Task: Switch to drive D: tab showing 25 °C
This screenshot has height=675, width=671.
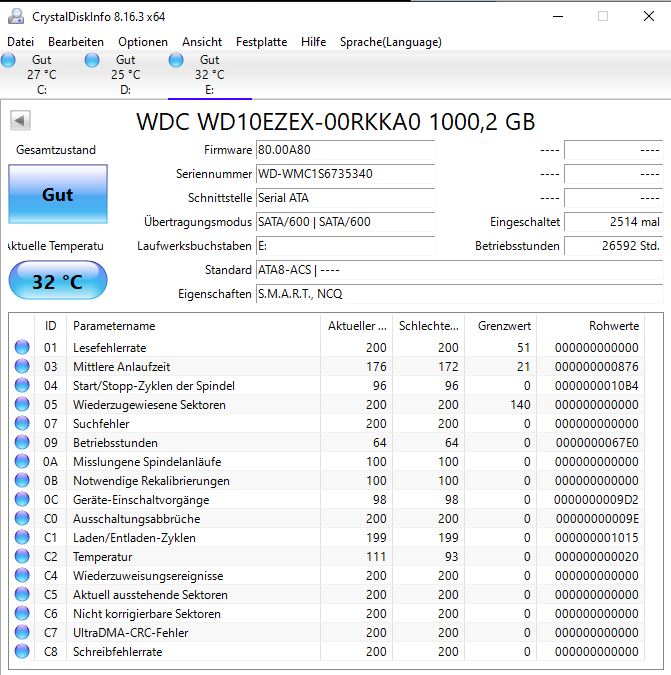Action: (x=126, y=74)
